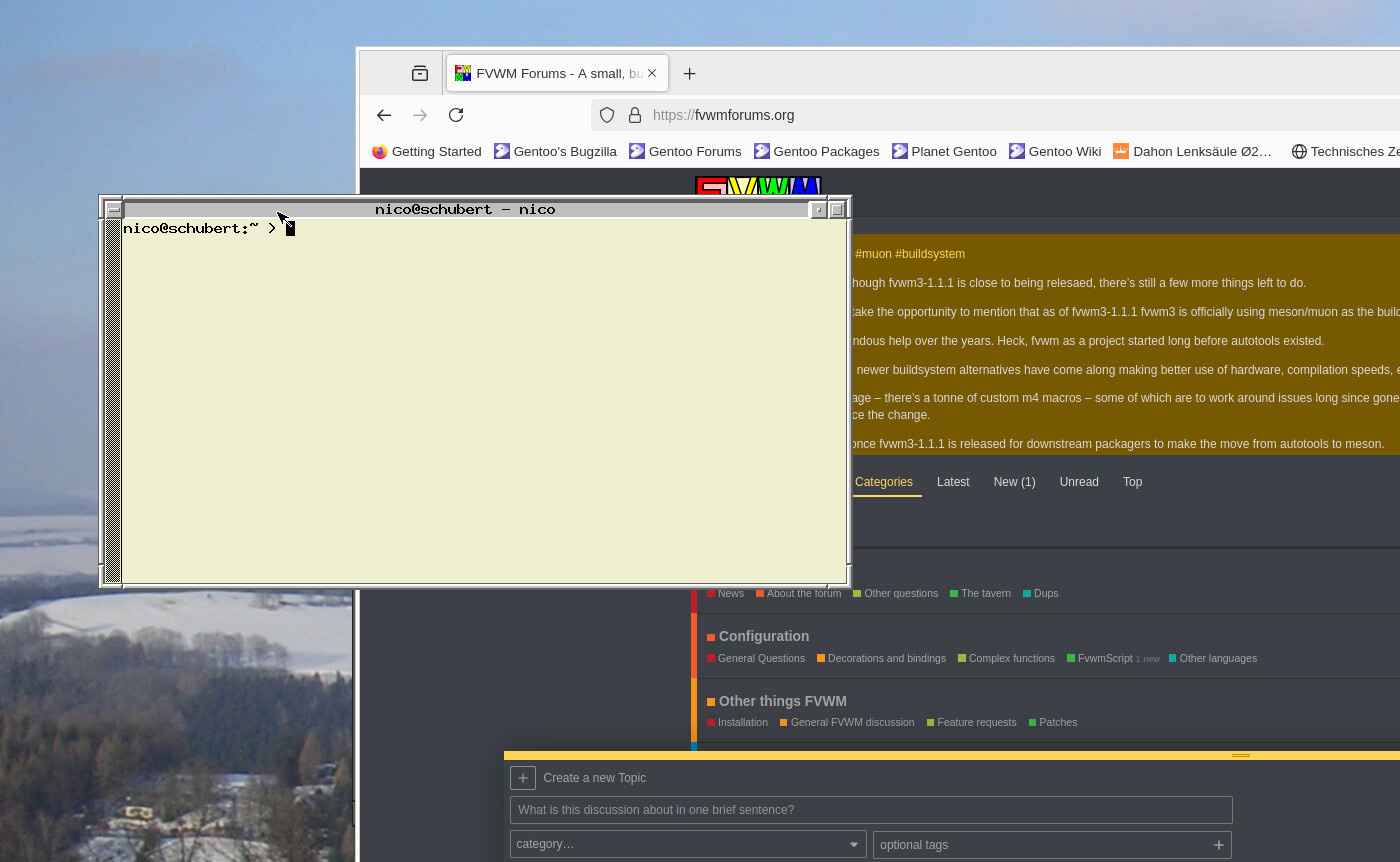This screenshot has width=1400, height=862.
Task: Click the composer resize grip handle
Action: pos(1241,755)
